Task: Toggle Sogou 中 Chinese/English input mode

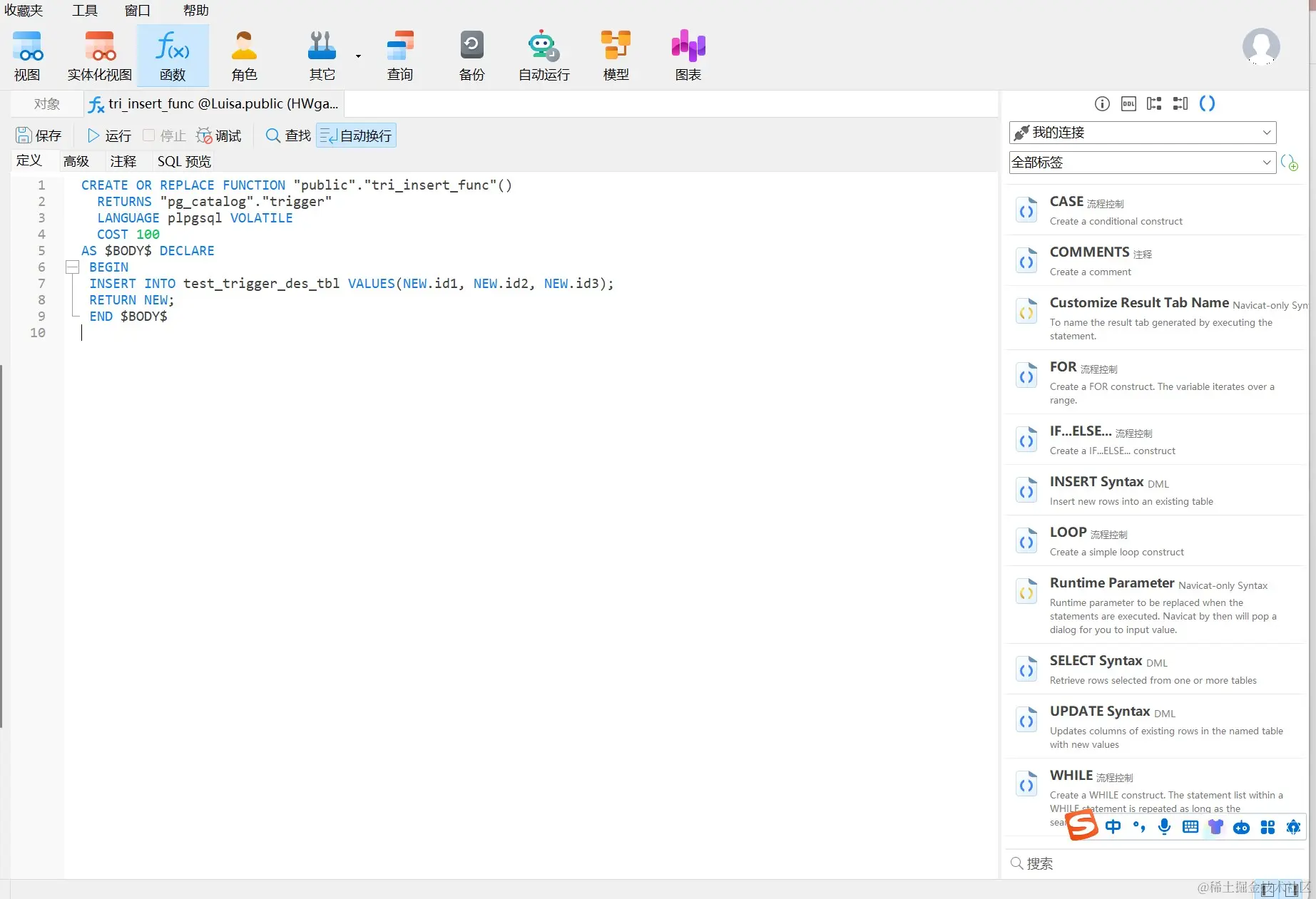Action: (1113, 827)
